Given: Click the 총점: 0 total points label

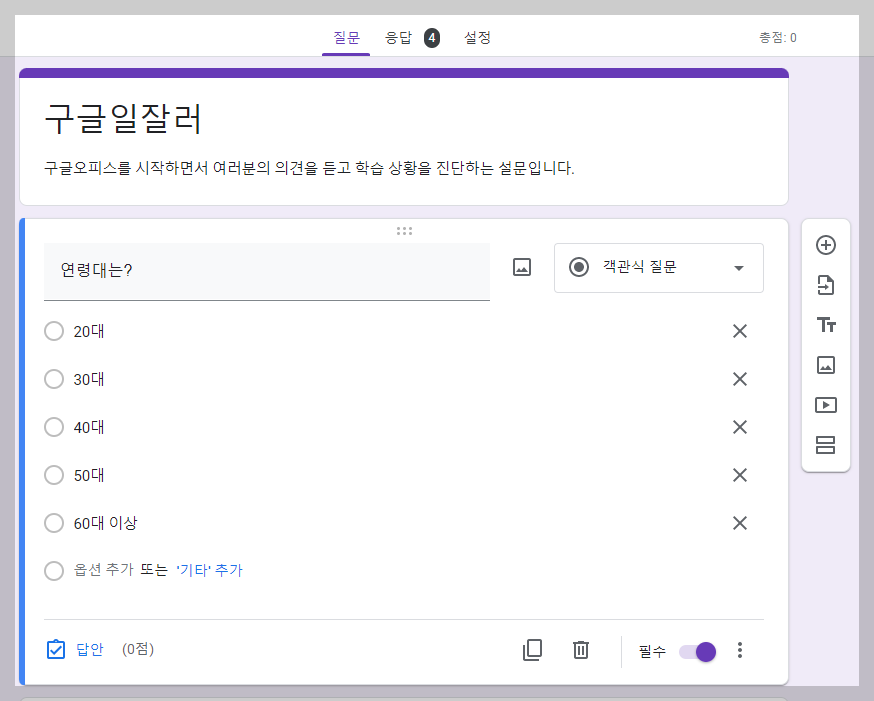Looking at the screenshot, I should coord(778,38).
